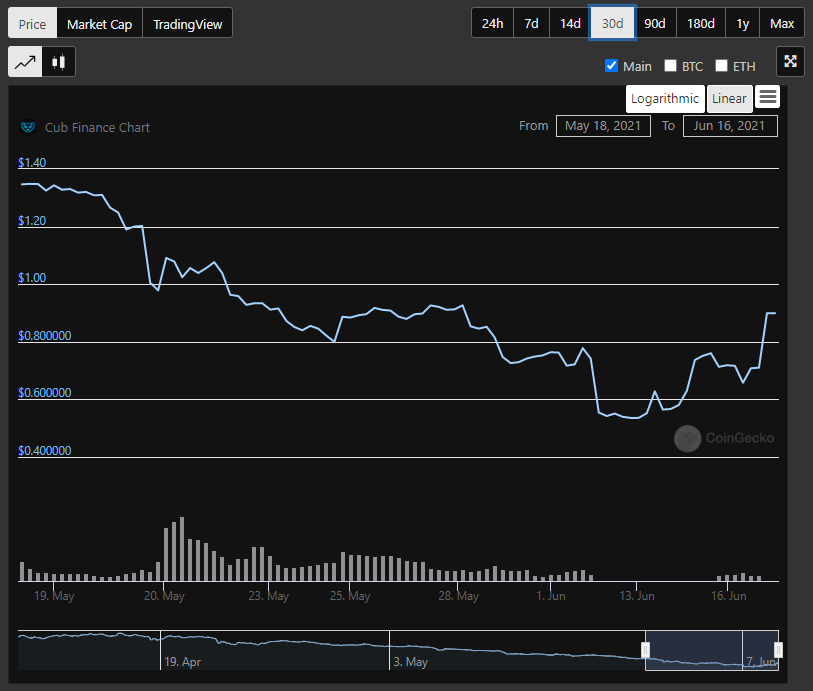Click '28. May' date label
813x691 pixels.
pos(458,596)
